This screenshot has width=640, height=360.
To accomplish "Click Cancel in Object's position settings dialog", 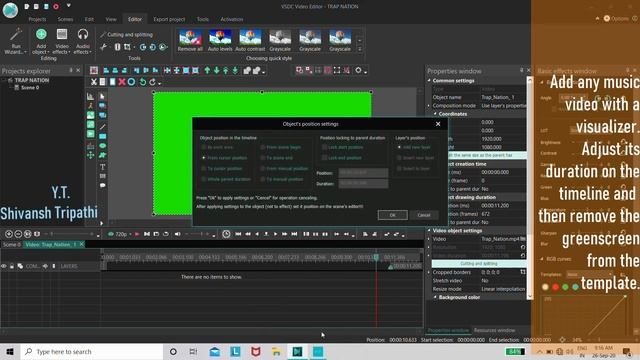I will 424,215.
